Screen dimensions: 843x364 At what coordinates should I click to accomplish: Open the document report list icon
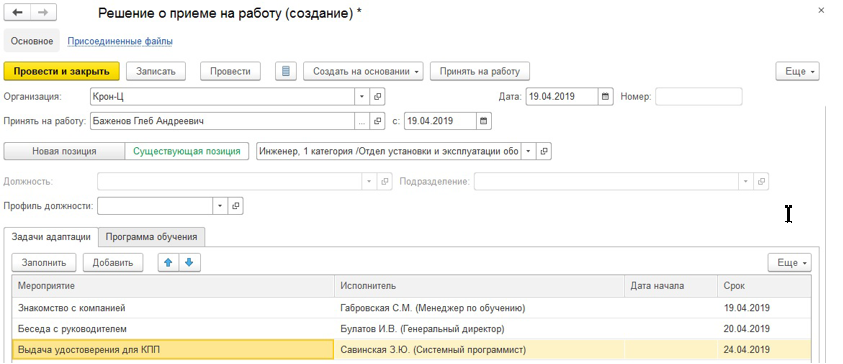point(286,72)
